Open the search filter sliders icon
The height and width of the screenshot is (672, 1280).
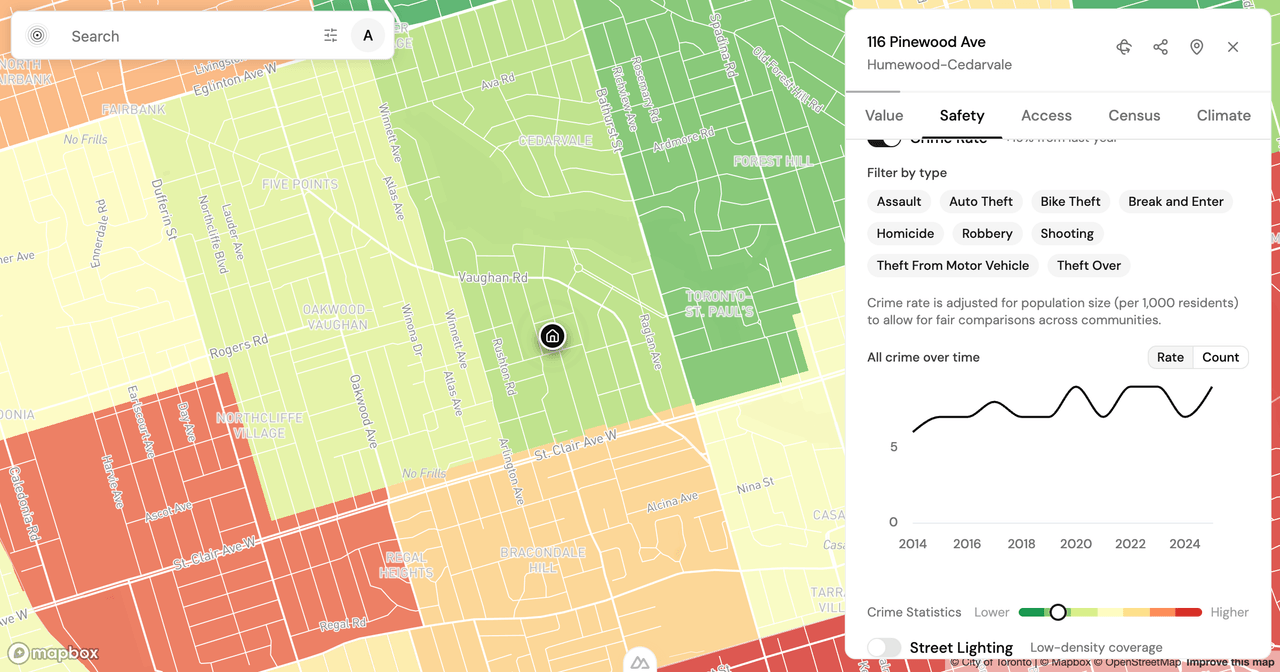[x=331, y=36]
